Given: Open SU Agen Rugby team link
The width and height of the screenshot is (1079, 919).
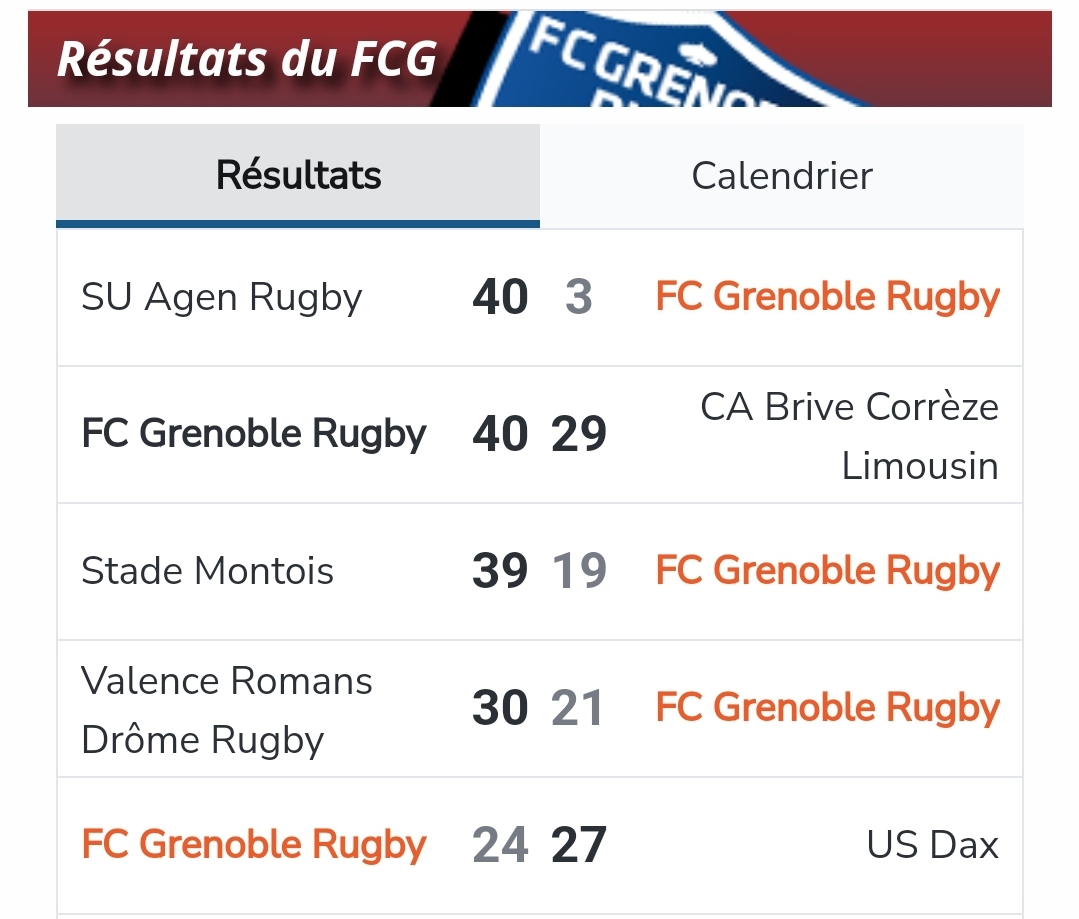Looking at the screenshot, I should click(x=222, y=297).
